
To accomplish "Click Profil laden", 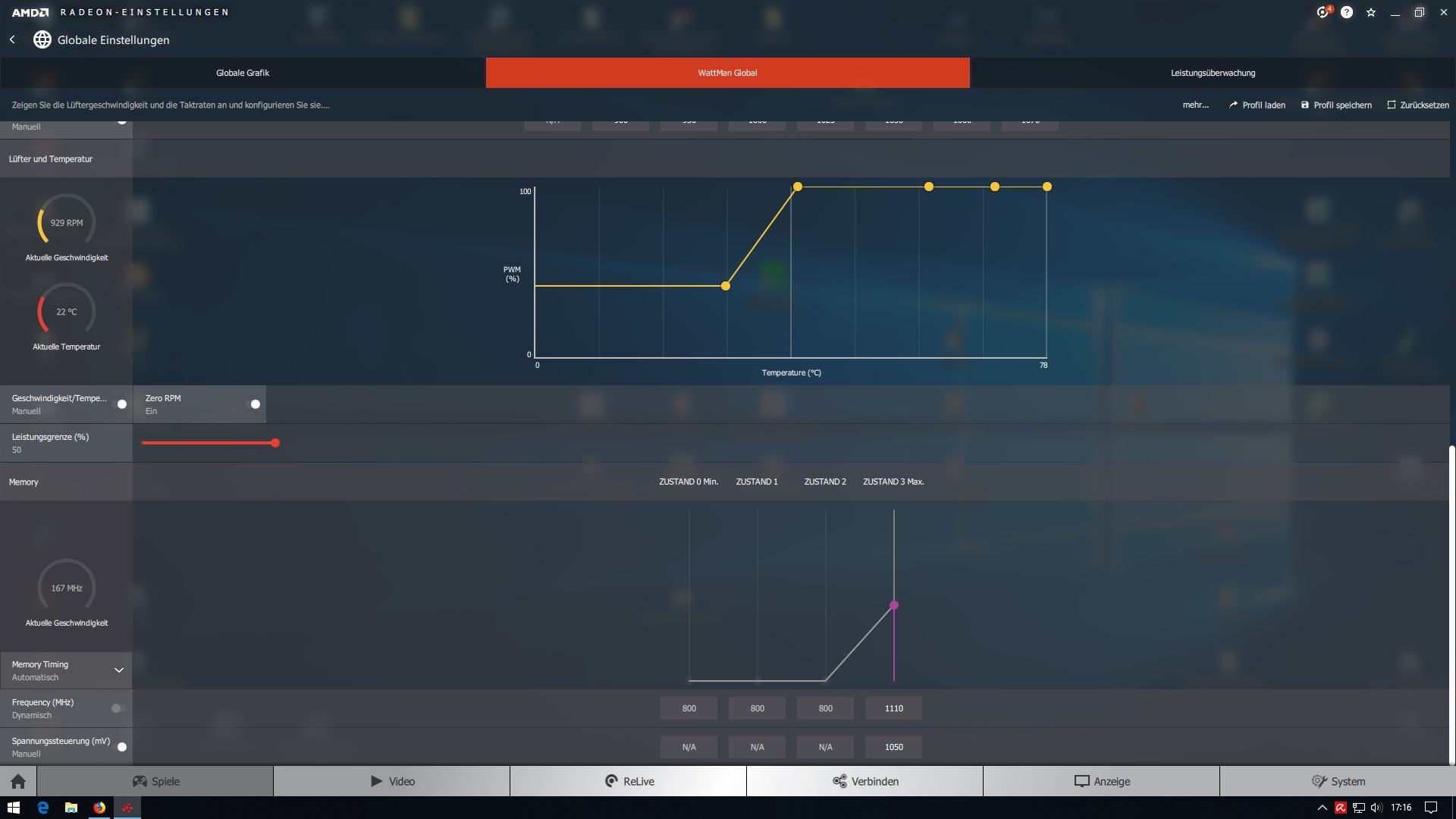I will (1257, 105).
